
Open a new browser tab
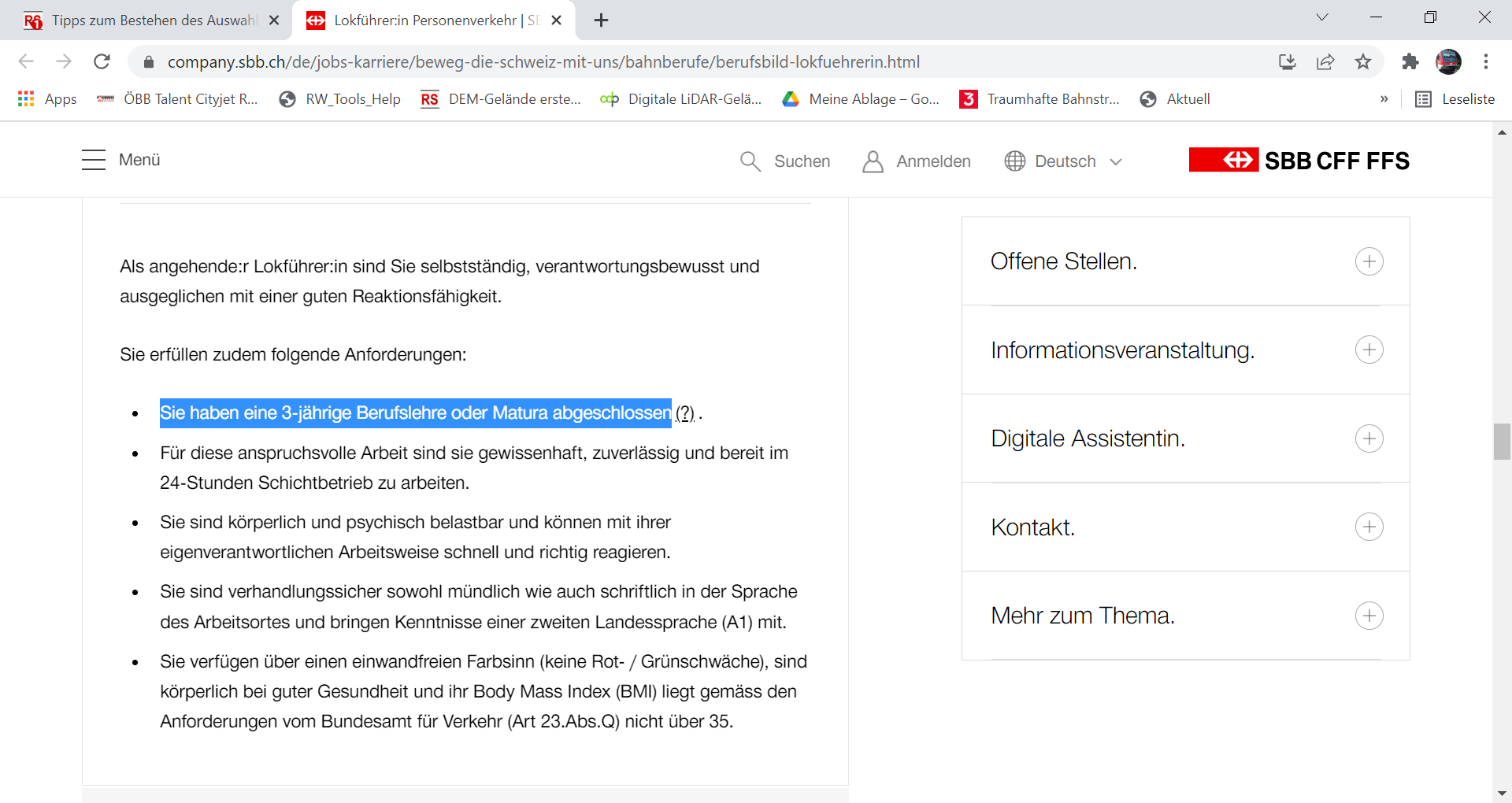[602, 20]
